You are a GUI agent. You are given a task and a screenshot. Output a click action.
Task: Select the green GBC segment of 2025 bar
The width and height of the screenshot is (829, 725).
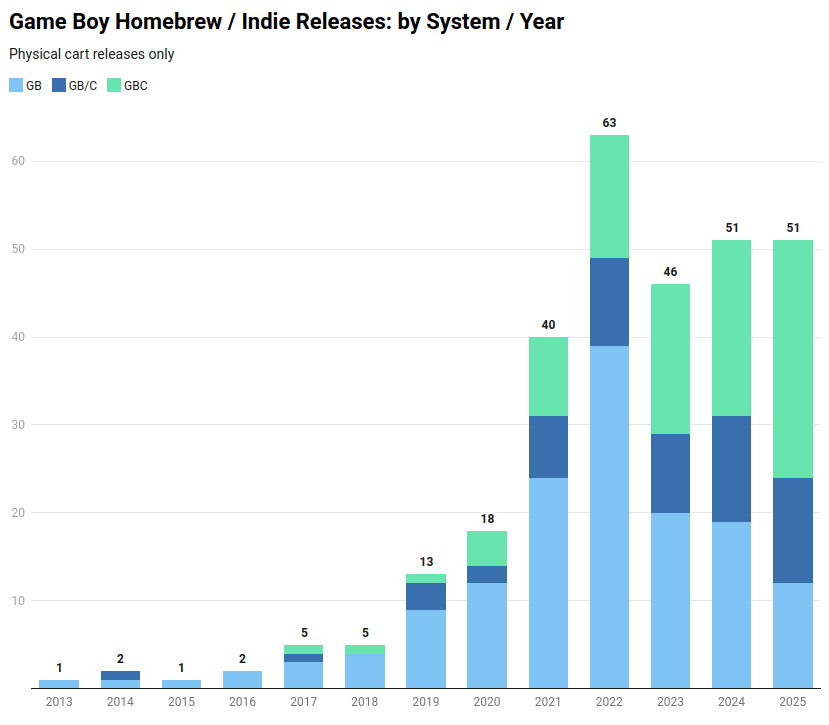coord(792,359)
